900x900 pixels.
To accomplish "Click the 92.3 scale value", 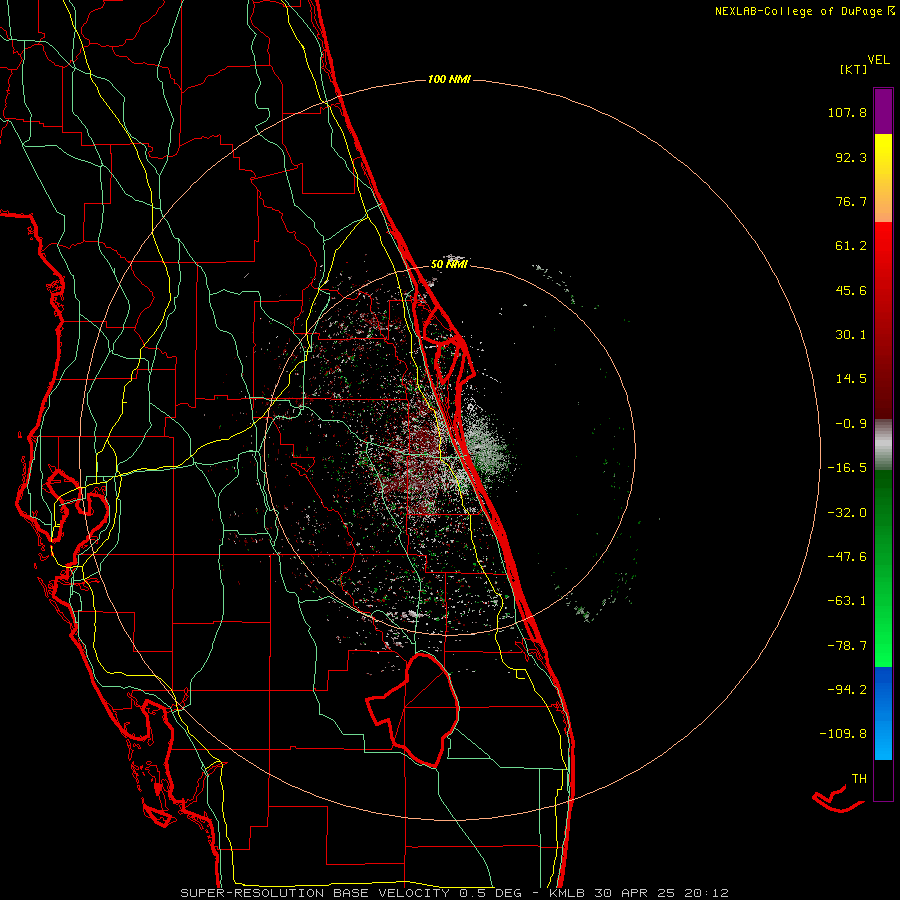I will [x=851, y=157].
